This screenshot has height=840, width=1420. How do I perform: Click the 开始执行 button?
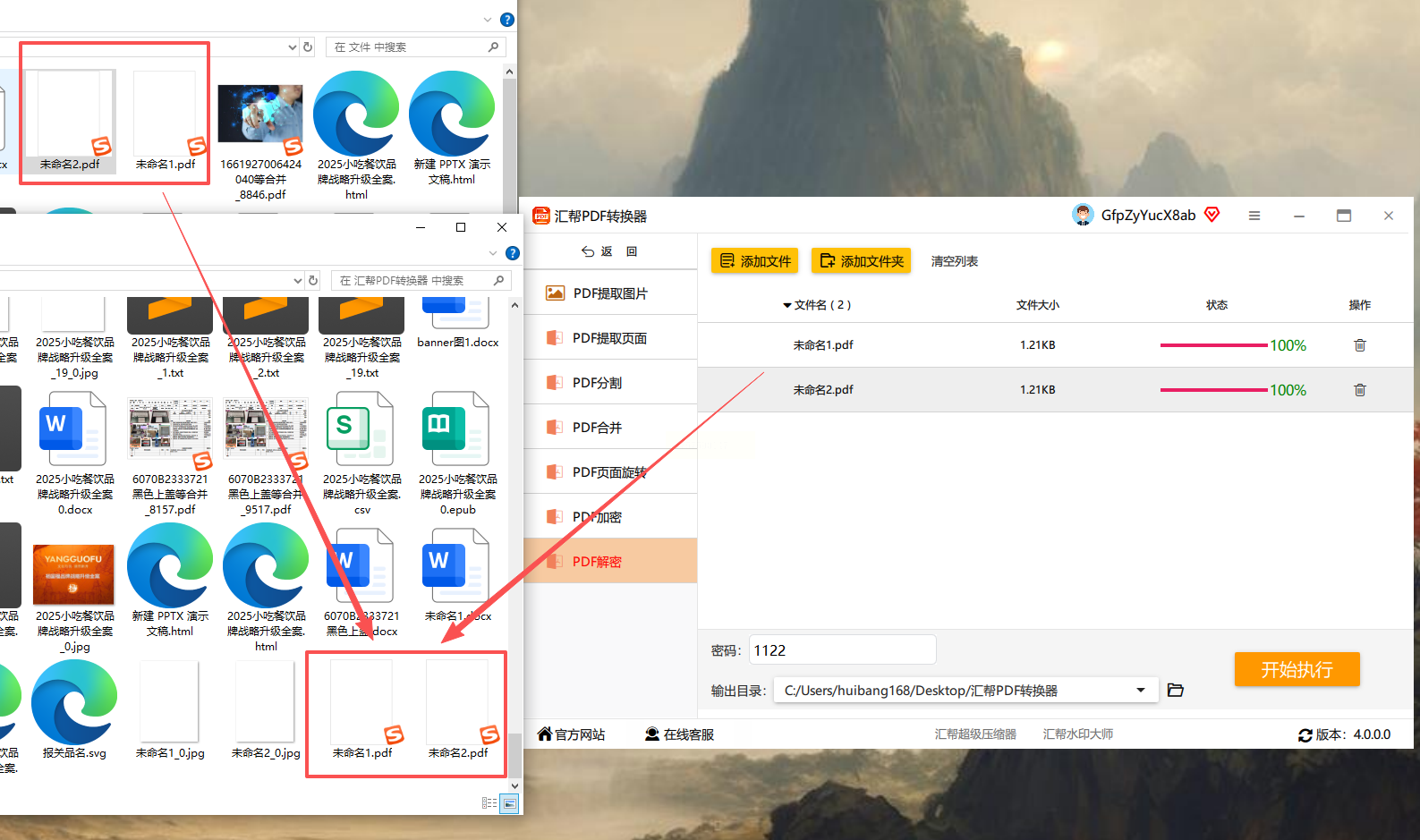pos(1297,669)
